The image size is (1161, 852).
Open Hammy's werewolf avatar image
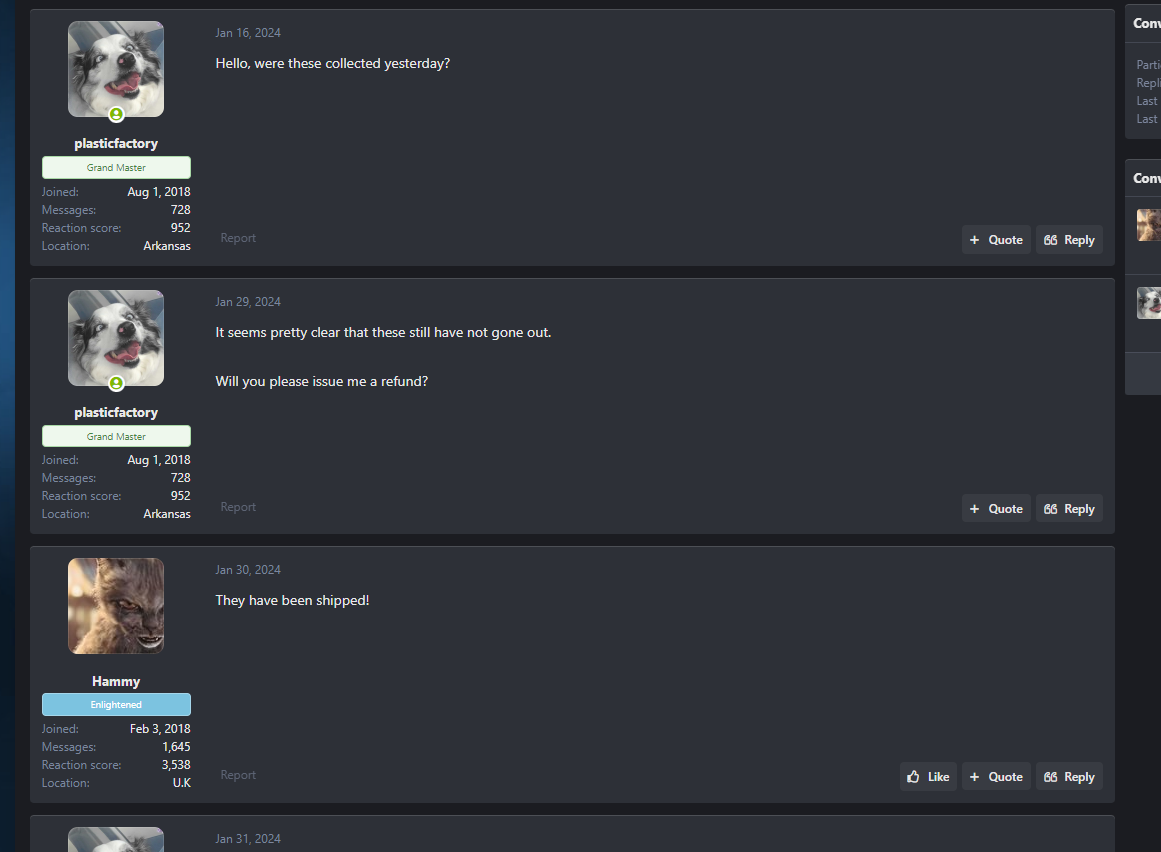coord(116,606)
